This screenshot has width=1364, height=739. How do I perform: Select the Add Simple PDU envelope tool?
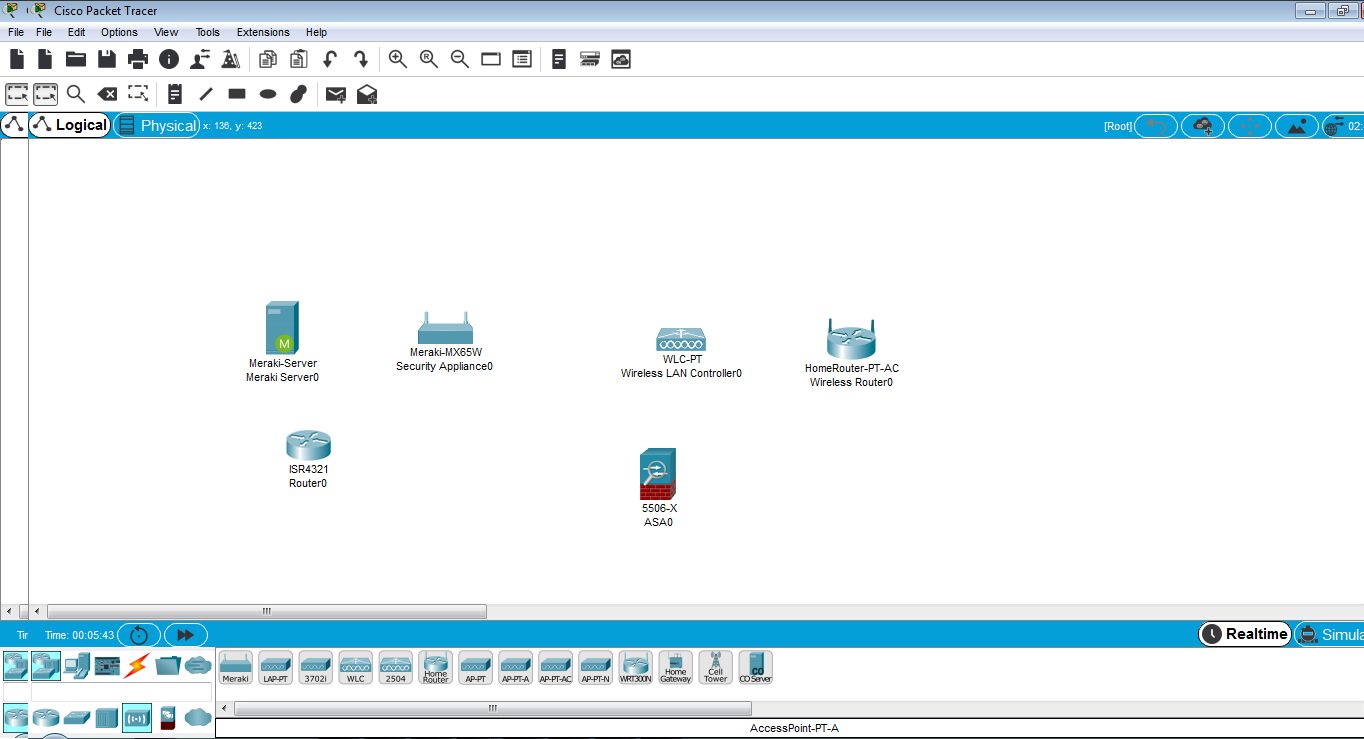(x=335, y=94)
